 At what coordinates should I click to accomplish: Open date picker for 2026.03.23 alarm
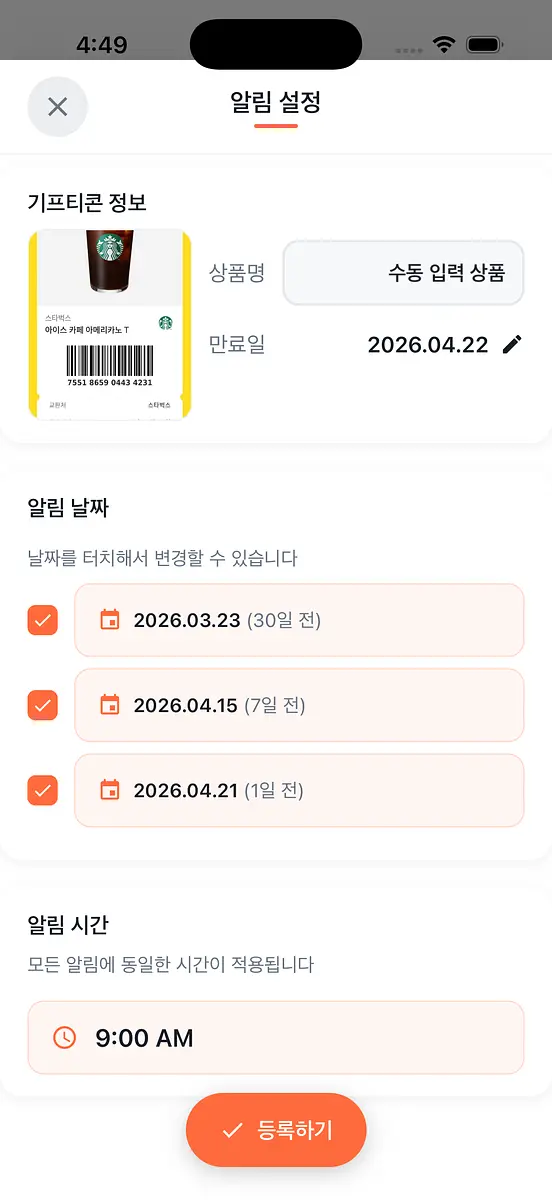pos(299,620)
